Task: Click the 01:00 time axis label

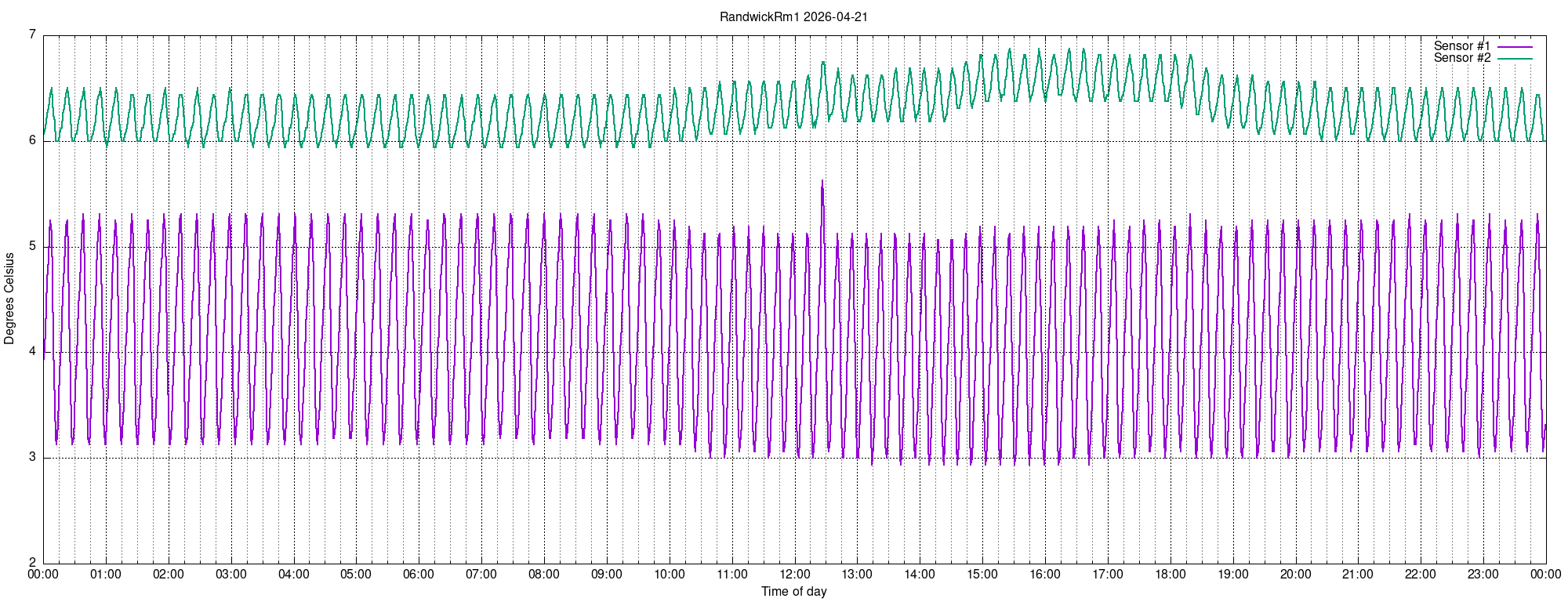Action: coord(106,575)
